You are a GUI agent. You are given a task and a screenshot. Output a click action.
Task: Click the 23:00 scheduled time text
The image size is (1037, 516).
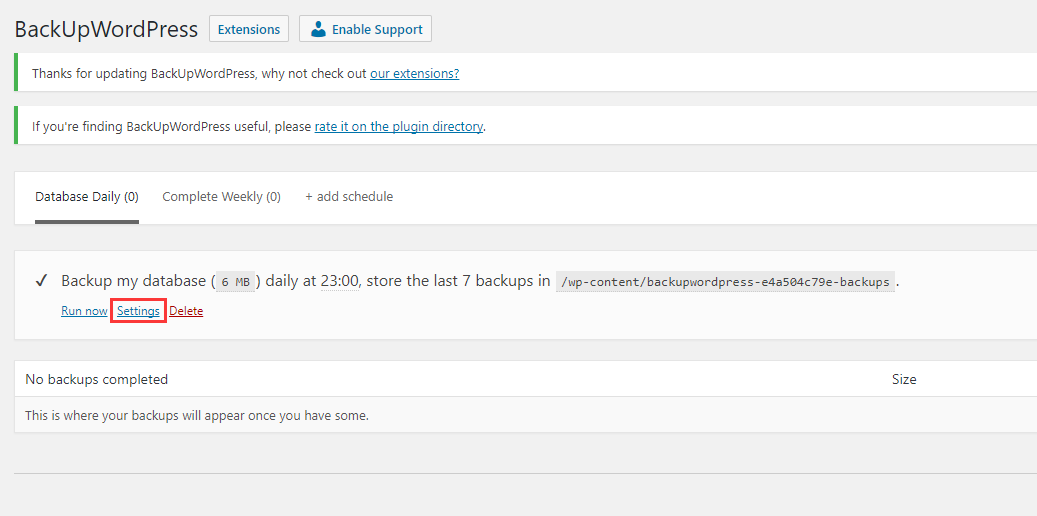(x=339, y=281)
